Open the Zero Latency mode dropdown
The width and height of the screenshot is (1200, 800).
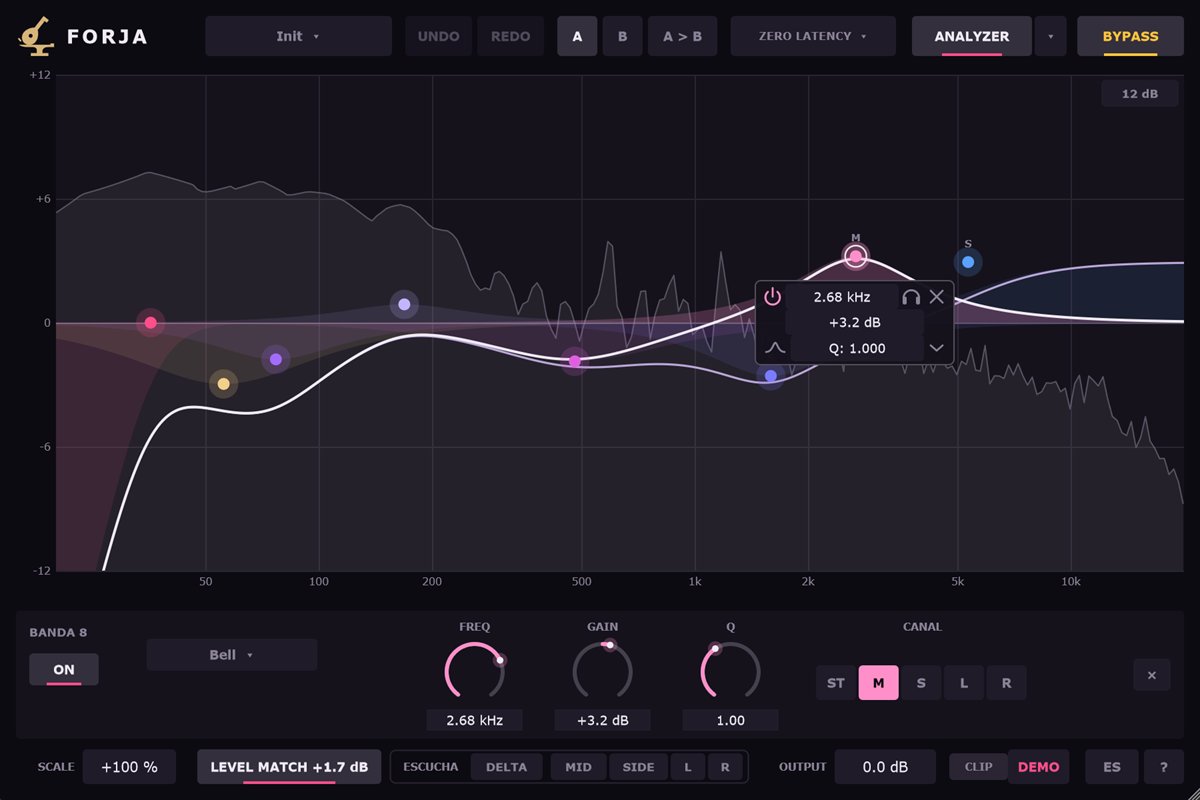tap(812, 36)
